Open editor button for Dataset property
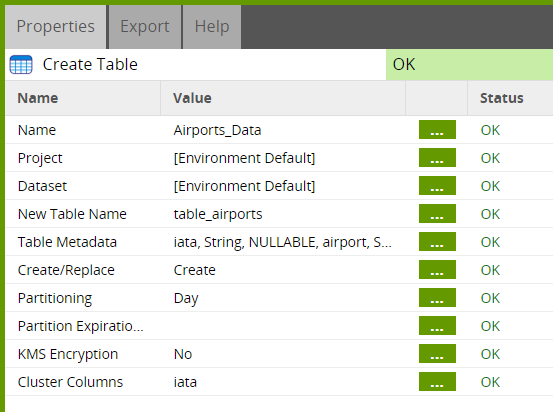 pos(437,186)
